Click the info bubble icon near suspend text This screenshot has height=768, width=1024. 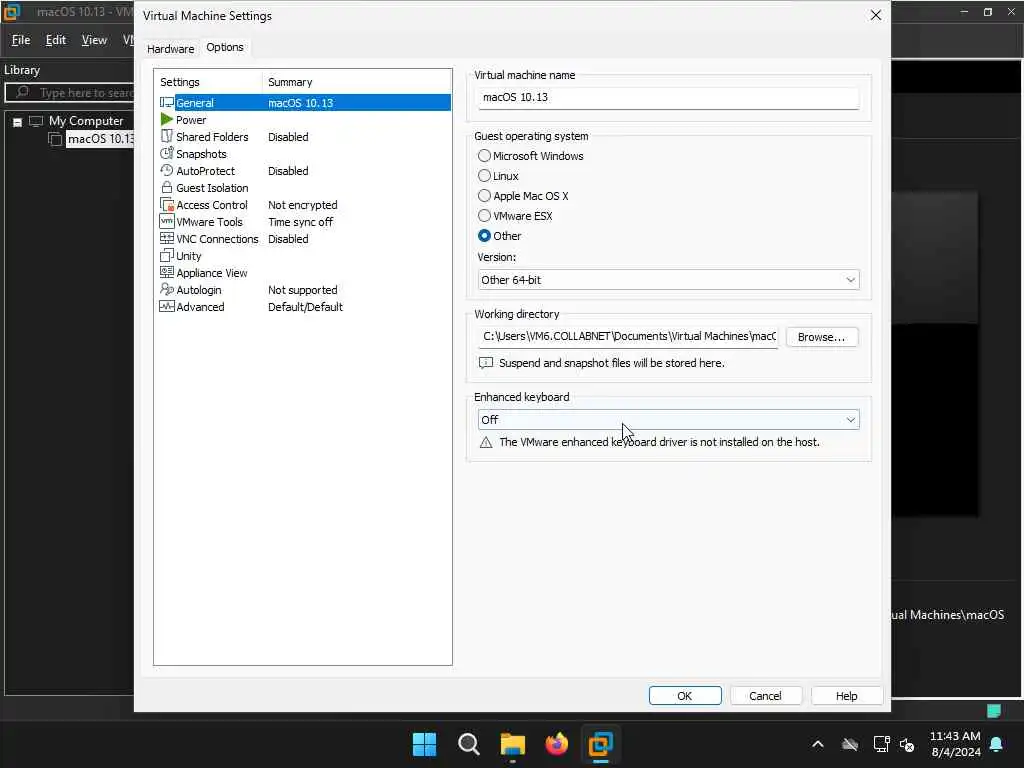[486, 363]
